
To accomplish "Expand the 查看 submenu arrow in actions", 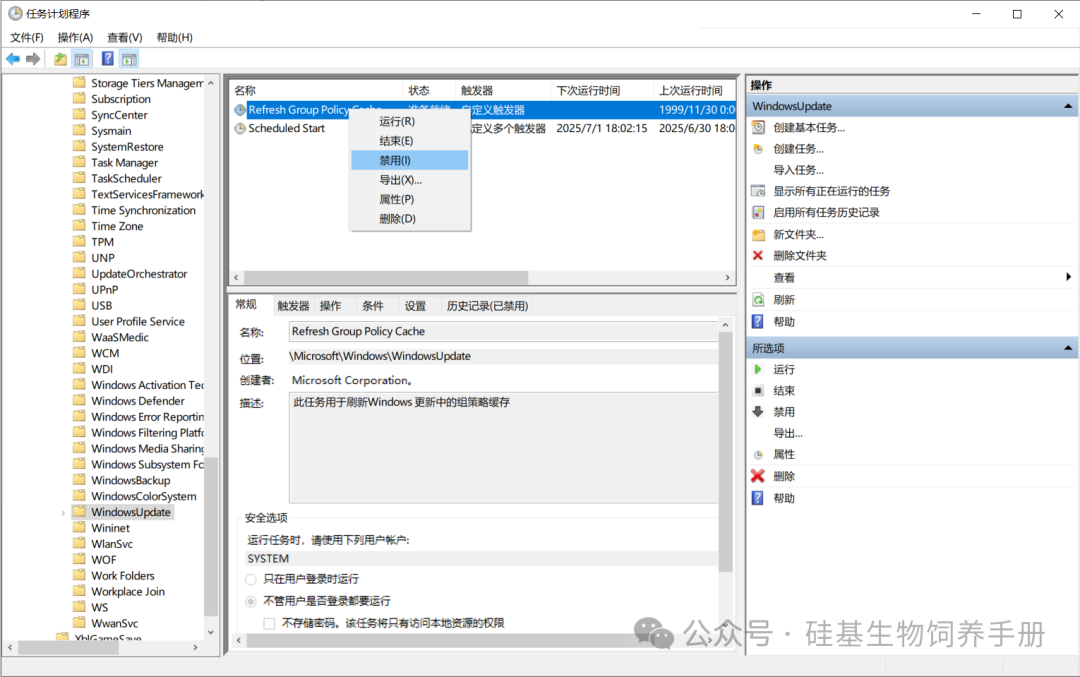I will point(1068,277).
